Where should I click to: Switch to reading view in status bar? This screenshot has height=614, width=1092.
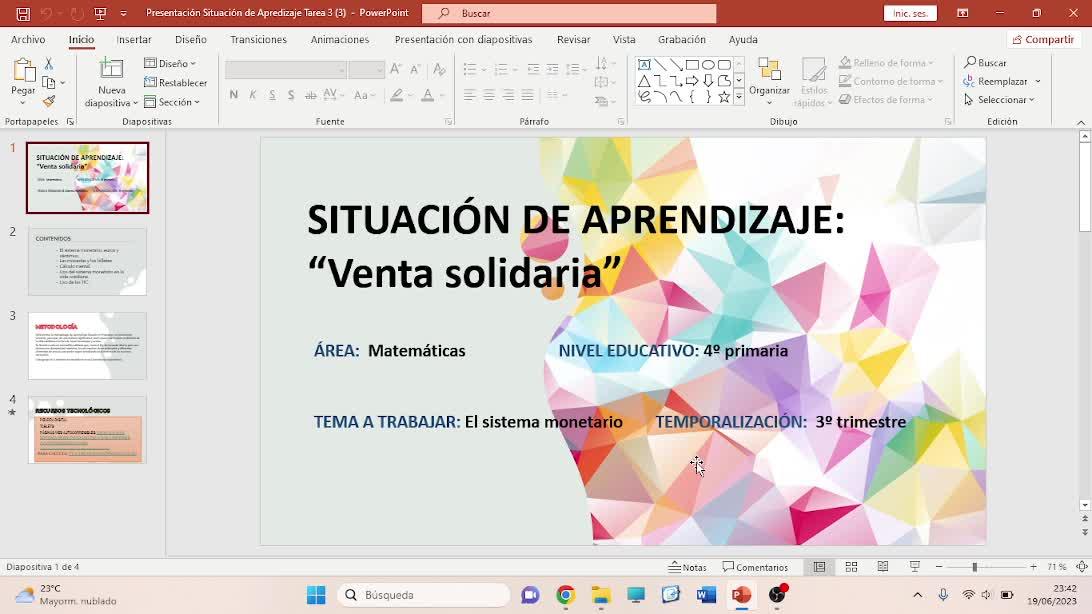click(882, 567)
